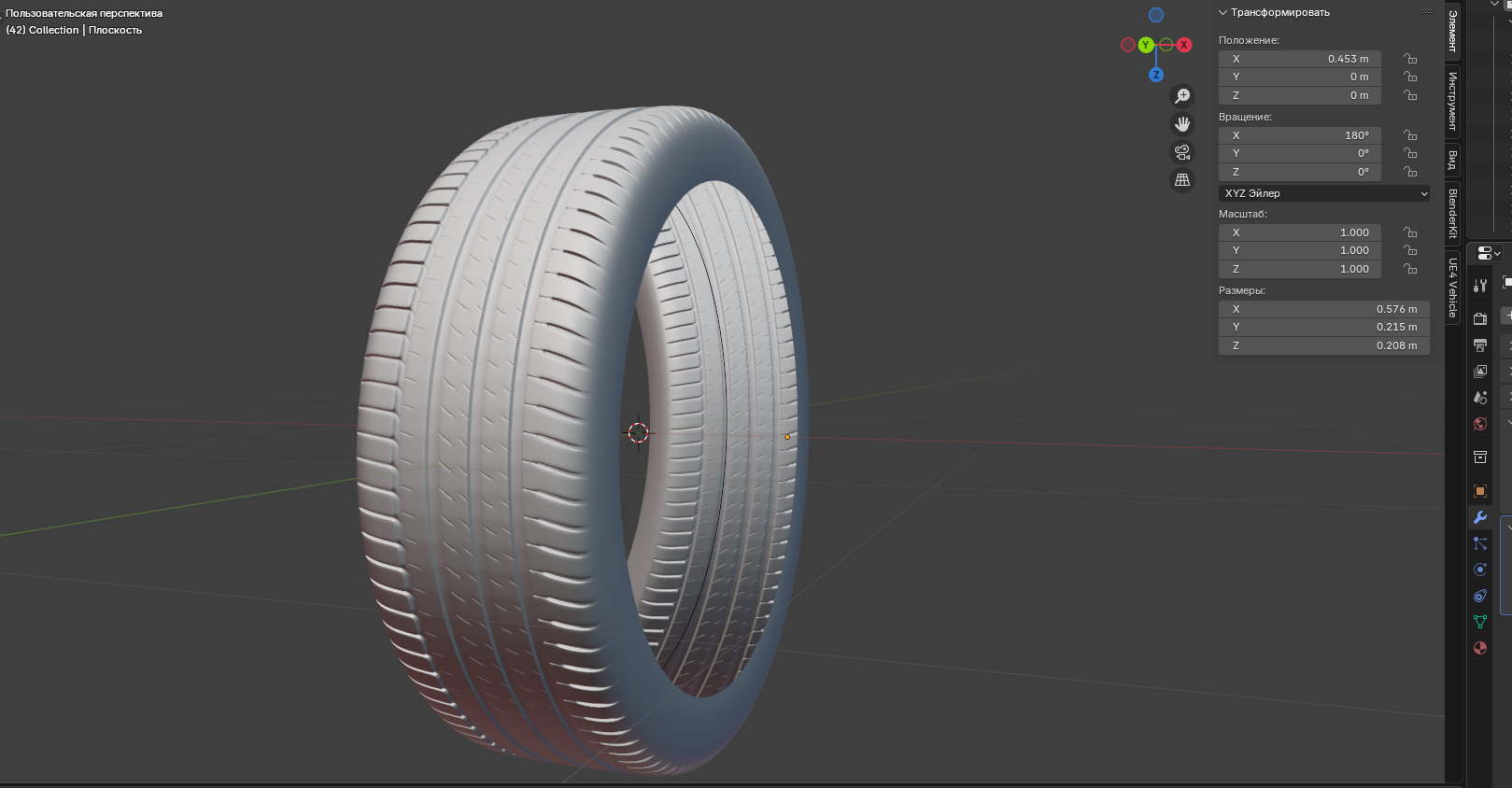Open the XYZ Эйлер rotation mode dropdown
The width and height of the screenshot is (1512, 788).
1323,193
